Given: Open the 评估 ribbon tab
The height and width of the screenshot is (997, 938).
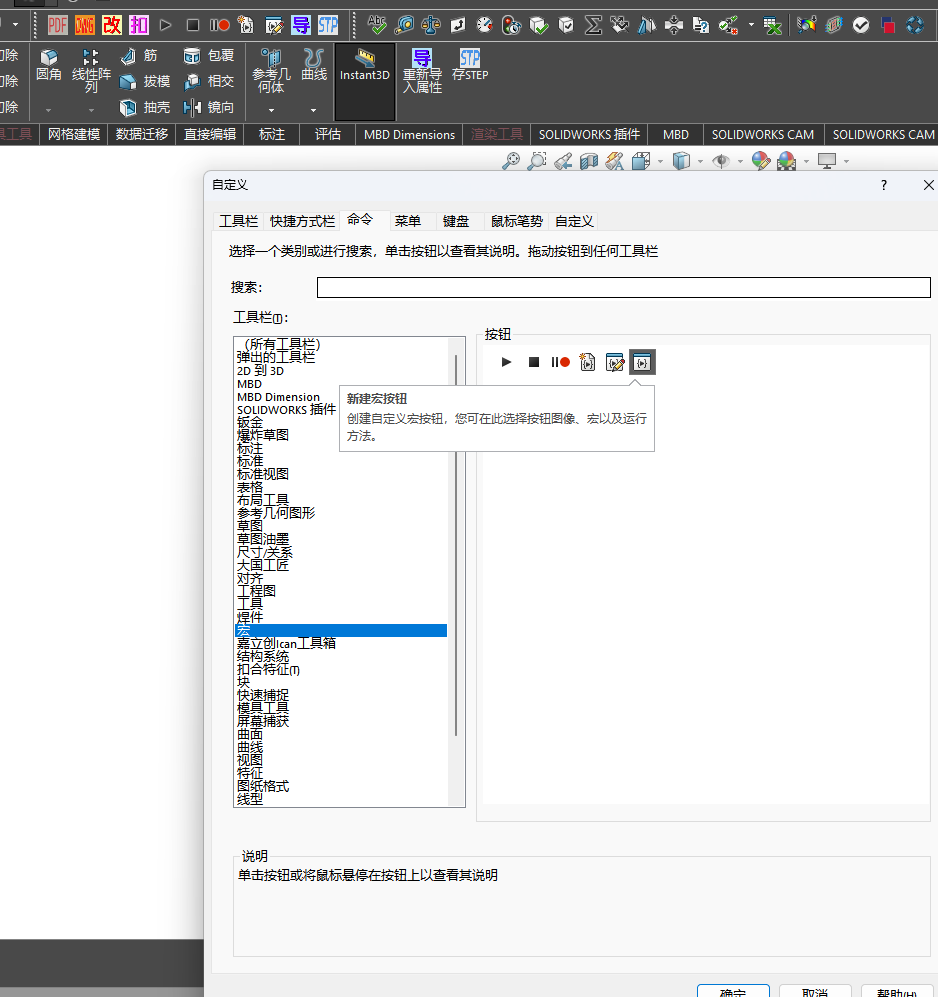Looking at the screenshot, I should coord(327,134).
